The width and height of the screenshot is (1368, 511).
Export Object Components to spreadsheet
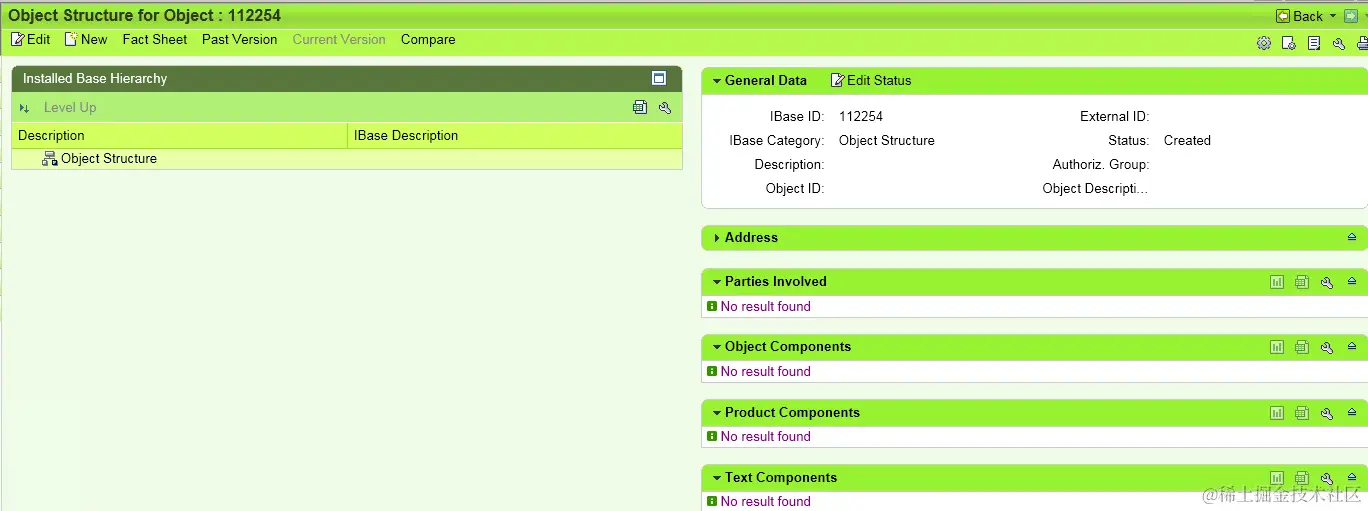(x=1302, y=347)
